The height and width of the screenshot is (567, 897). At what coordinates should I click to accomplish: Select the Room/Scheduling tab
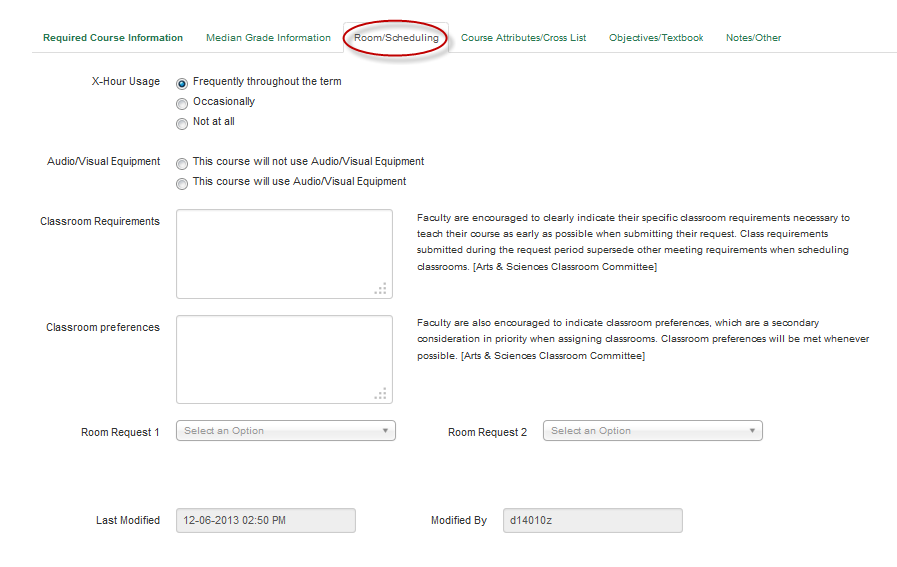396,38
